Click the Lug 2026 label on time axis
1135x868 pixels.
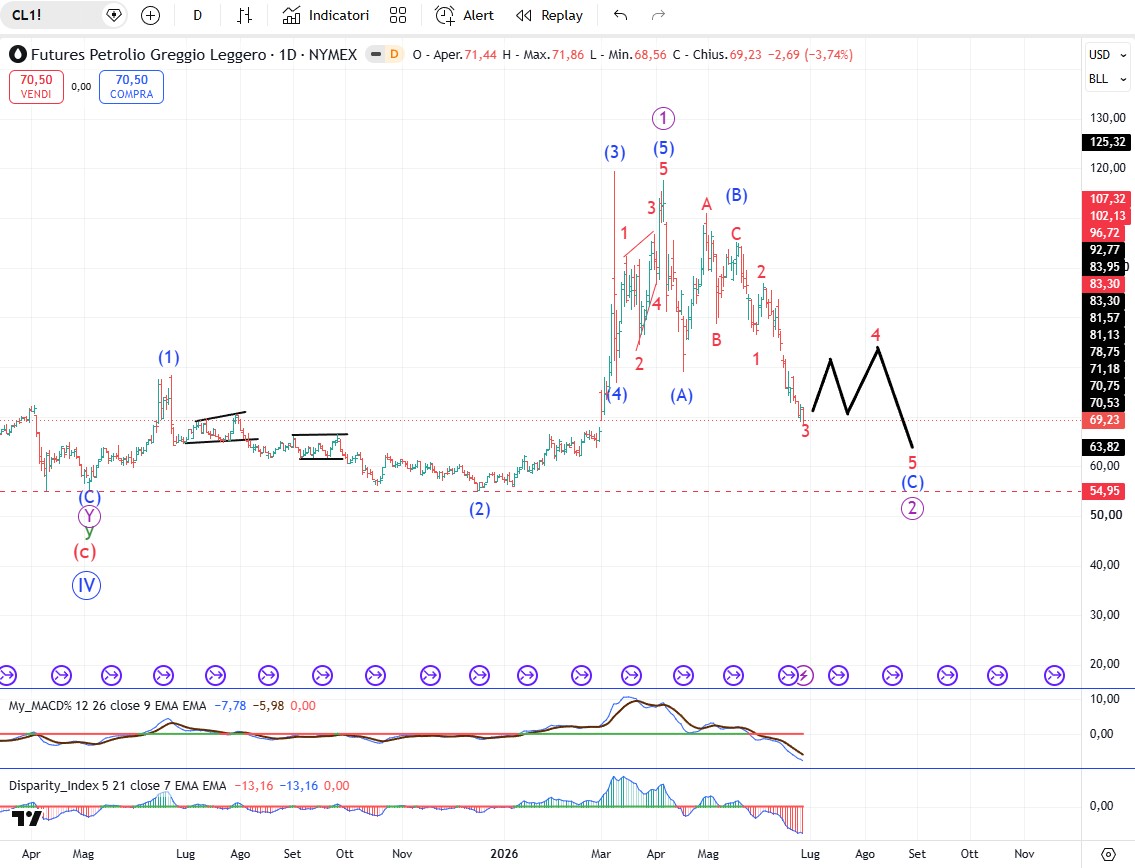coord(810,854)
